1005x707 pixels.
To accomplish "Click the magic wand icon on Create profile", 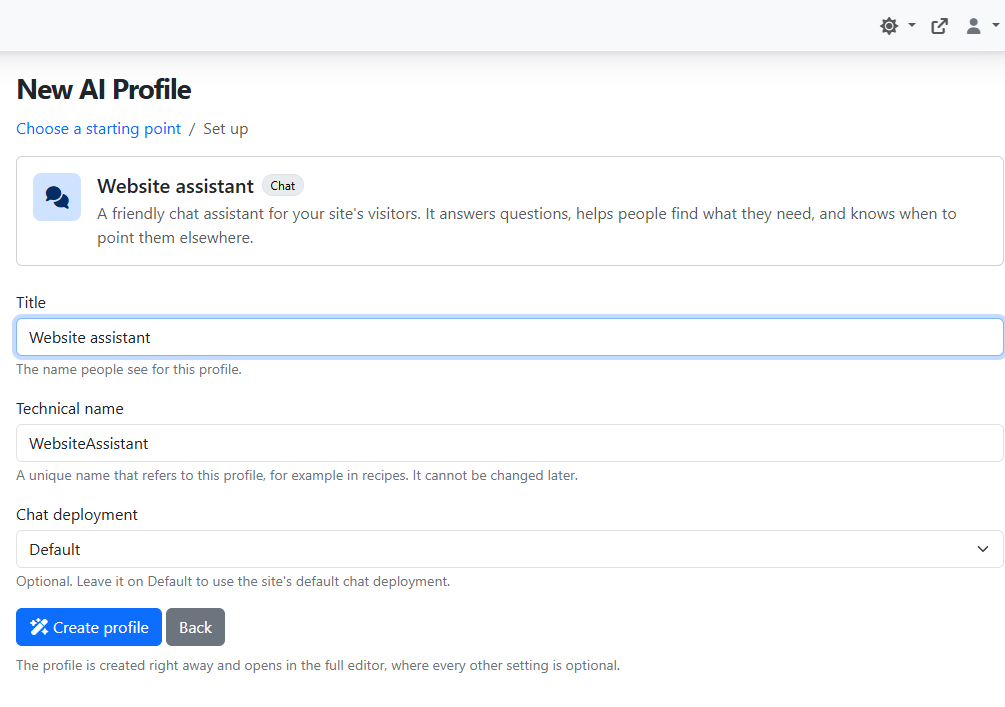I will 39,627.
